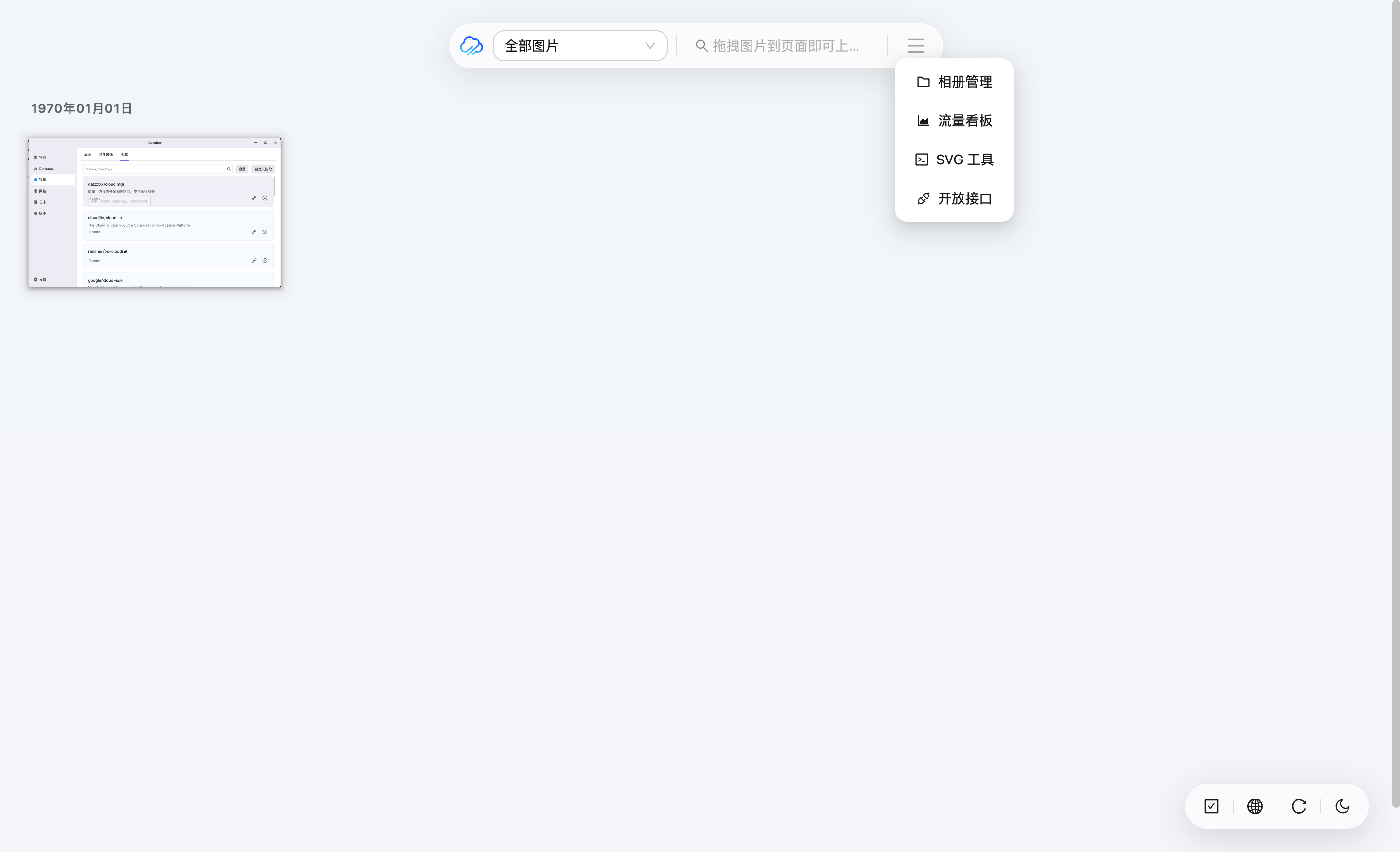1400x852 pixels.
Task: Refresh the gallery with the refresh icon
Action: point(1299,806)
